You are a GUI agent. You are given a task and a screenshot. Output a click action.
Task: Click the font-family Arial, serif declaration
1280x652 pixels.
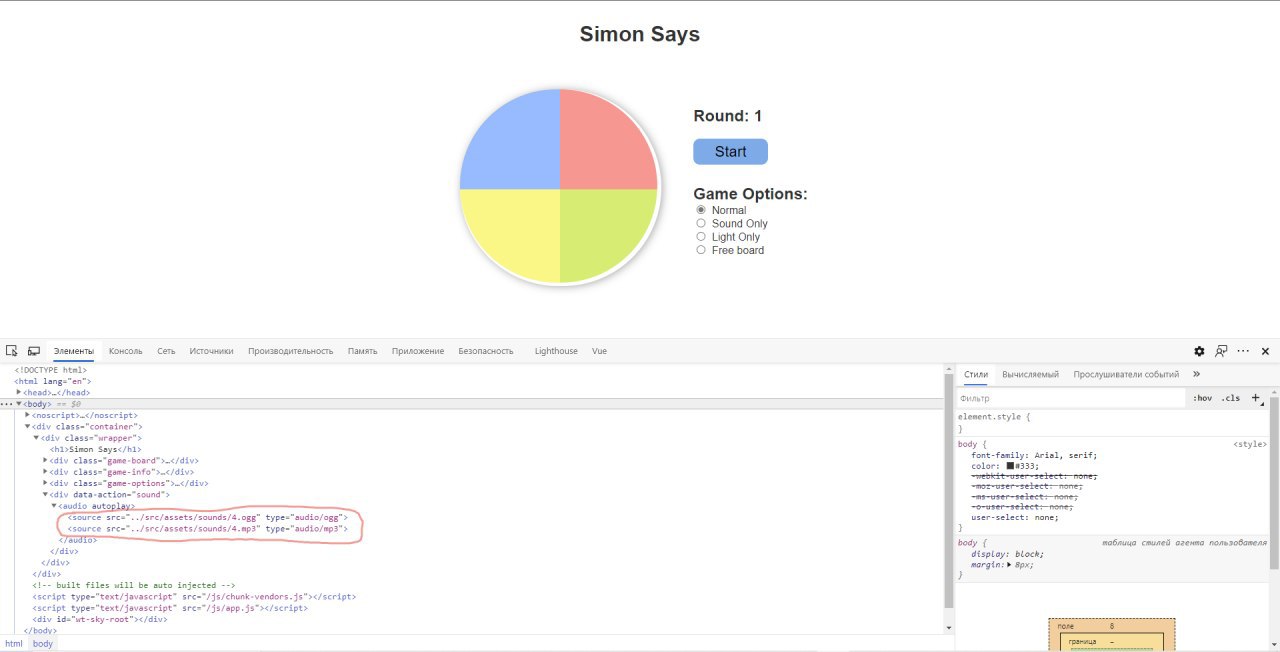pos(1034,455)
